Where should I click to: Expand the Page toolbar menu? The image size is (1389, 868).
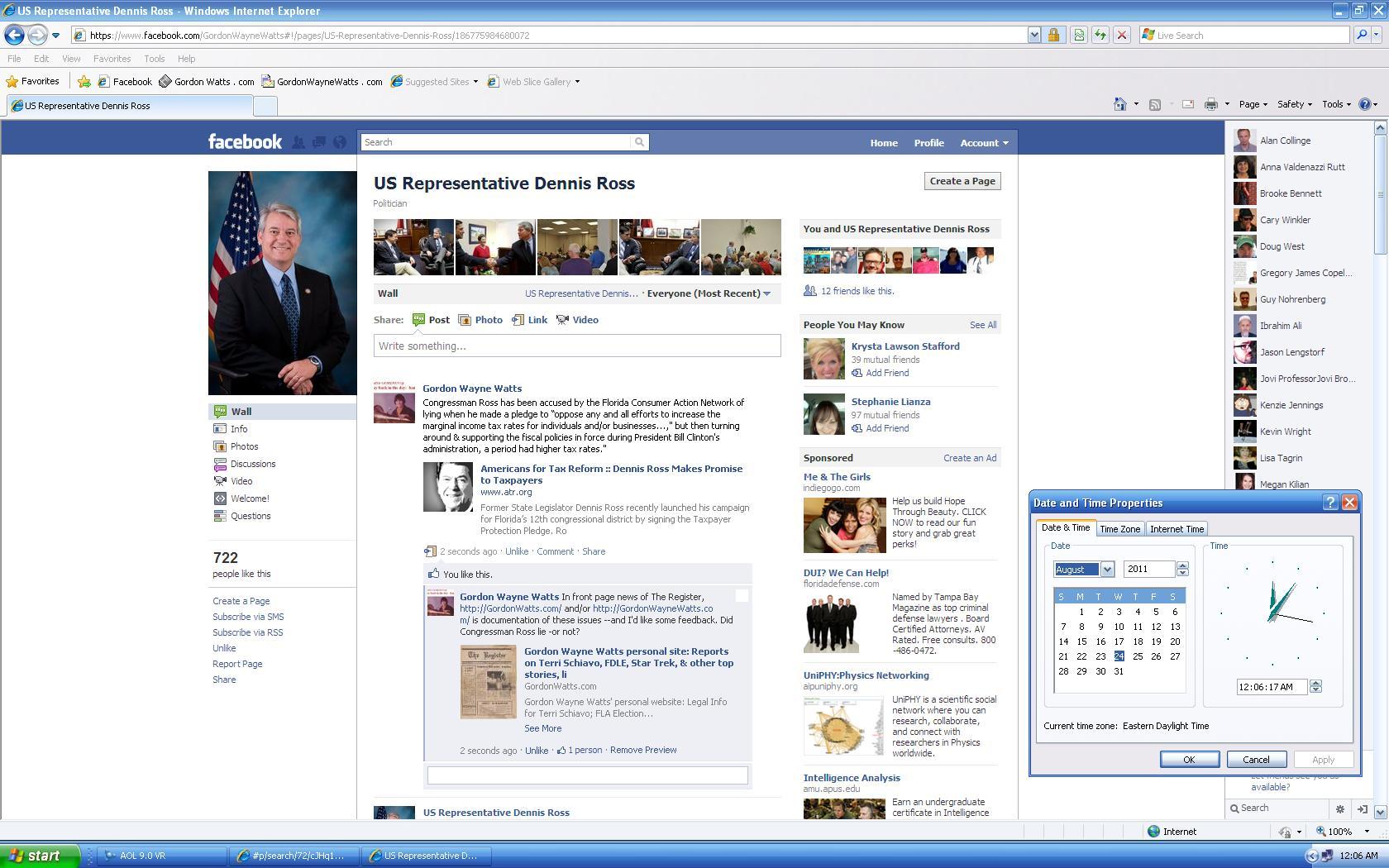1253,104
